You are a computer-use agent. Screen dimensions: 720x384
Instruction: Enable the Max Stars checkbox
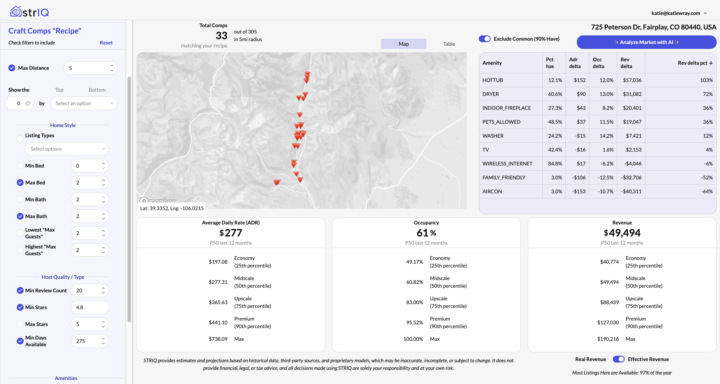pyautogui.click(x=20, y=324)
